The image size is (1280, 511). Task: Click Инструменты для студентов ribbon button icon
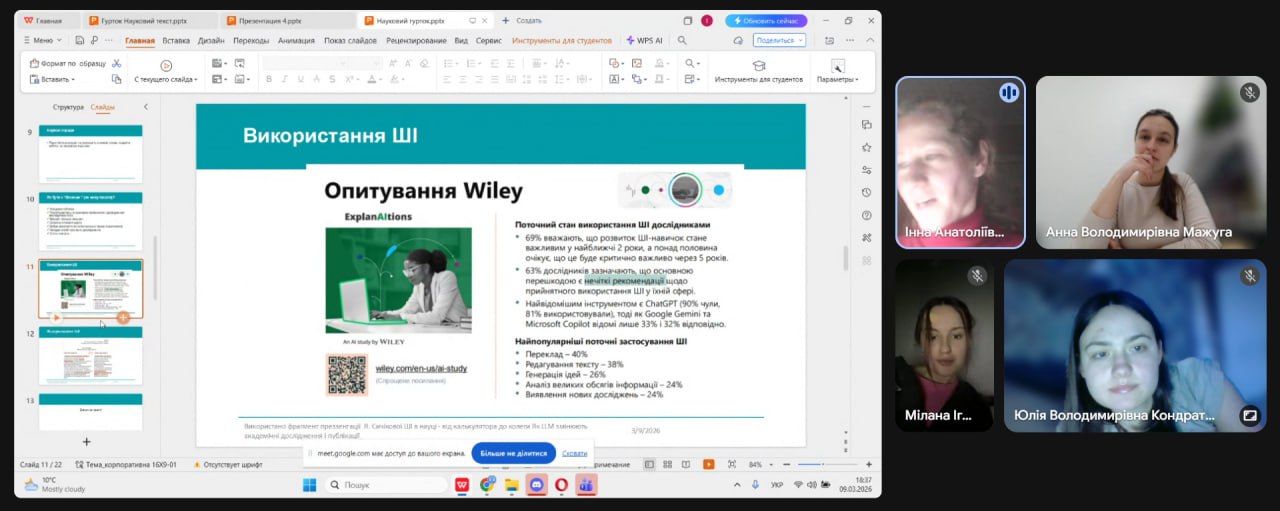click(758, 64)
